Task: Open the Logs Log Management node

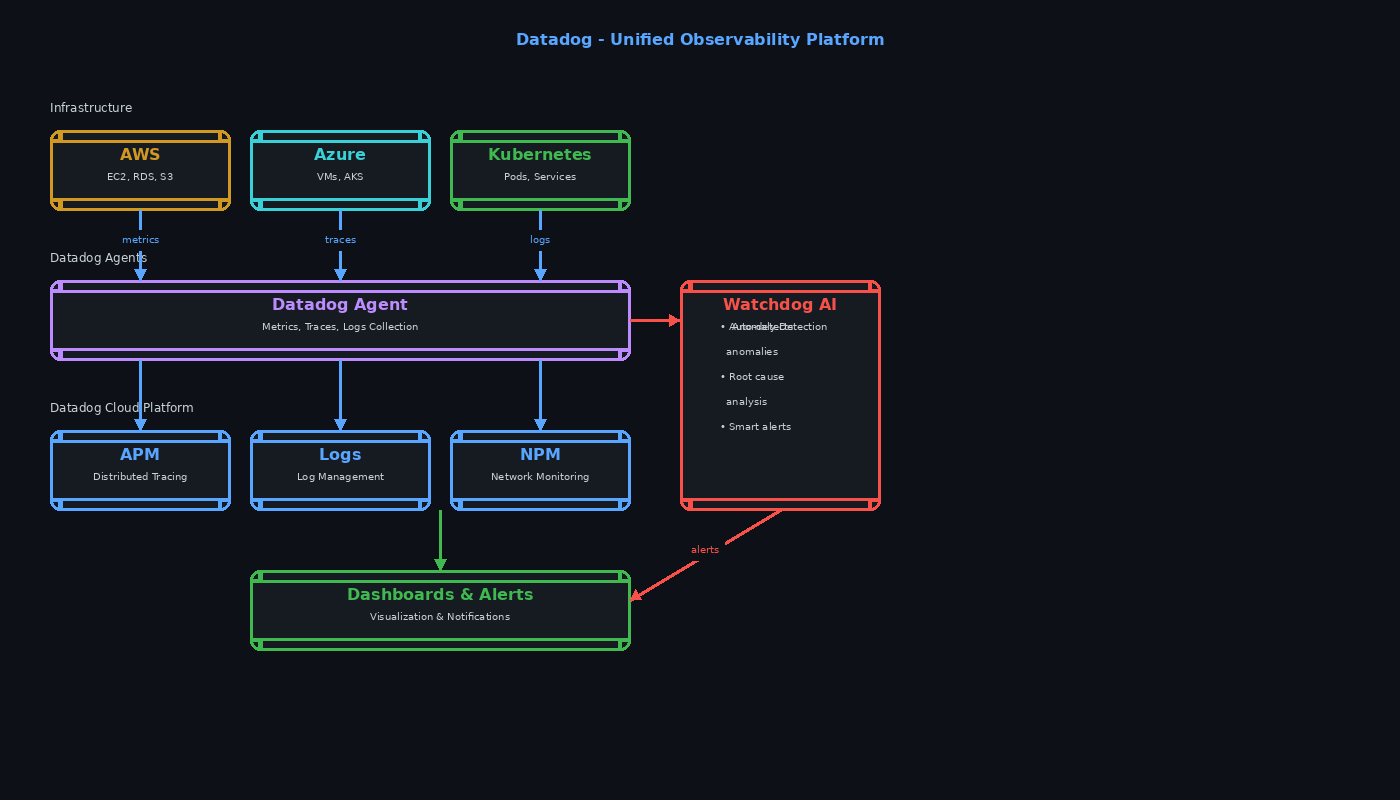Action: [340, 470]
